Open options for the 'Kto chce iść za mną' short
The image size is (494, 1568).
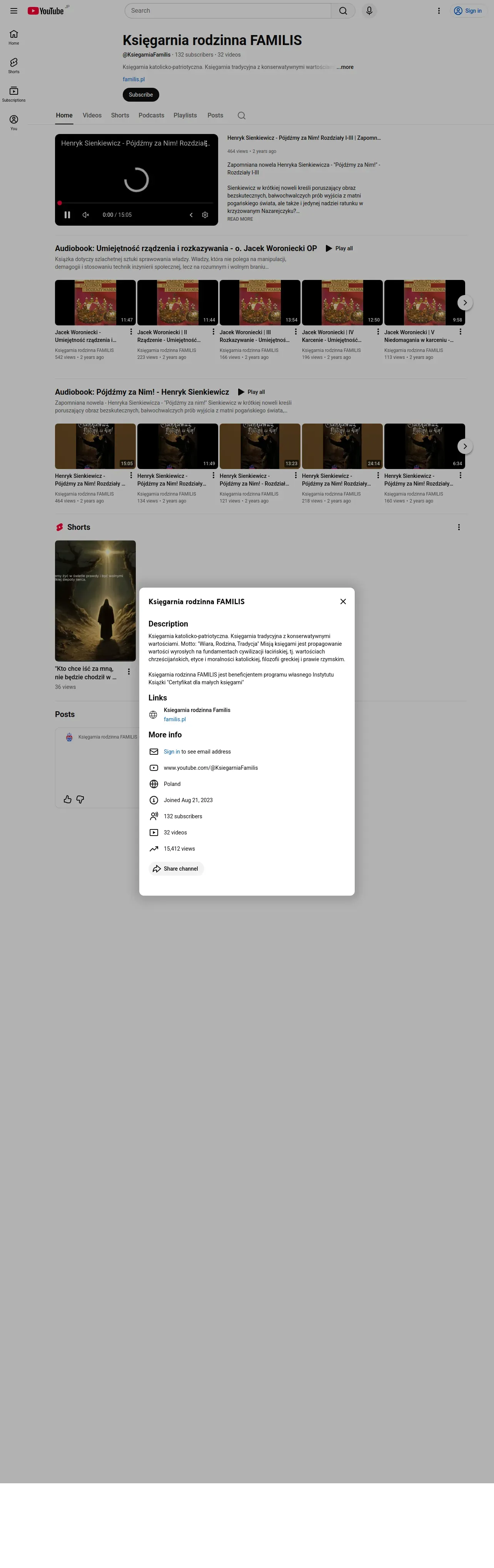point(129,672)
